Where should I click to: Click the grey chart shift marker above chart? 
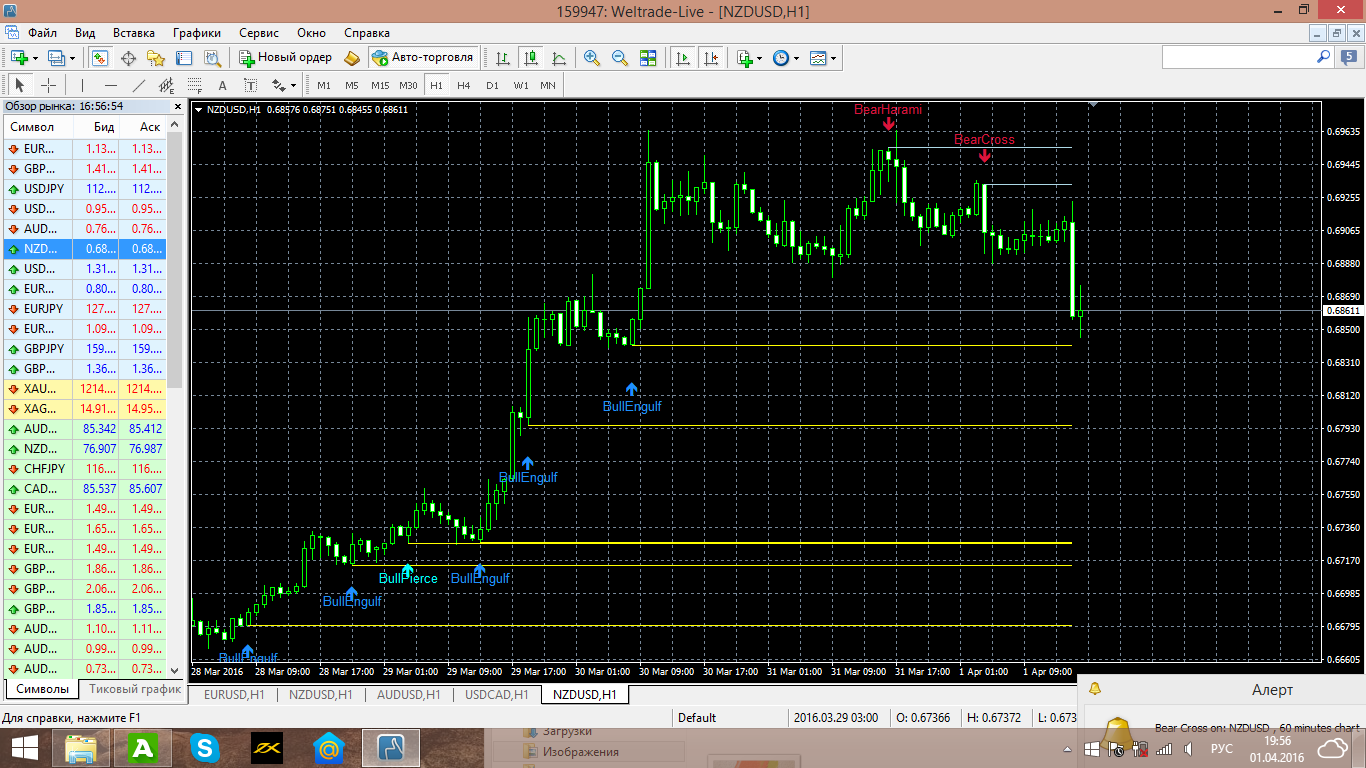(1093, 103)
